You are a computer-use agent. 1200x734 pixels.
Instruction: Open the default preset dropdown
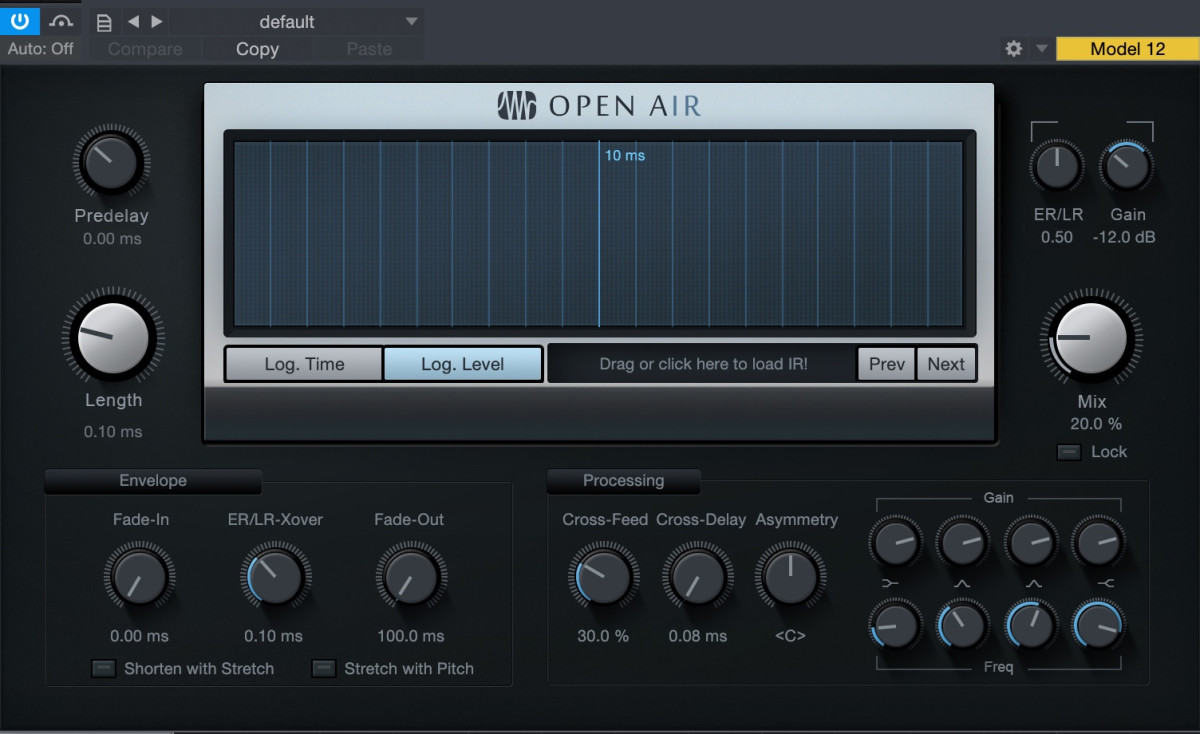[298, 22]
